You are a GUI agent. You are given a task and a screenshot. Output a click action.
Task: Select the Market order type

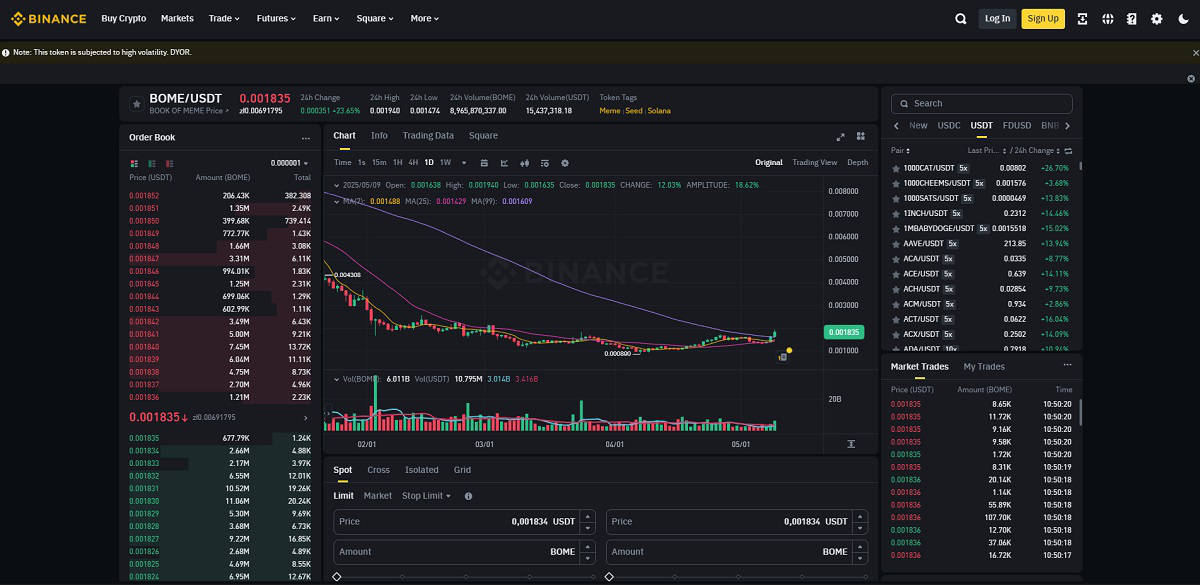click(x=378, y=496)
